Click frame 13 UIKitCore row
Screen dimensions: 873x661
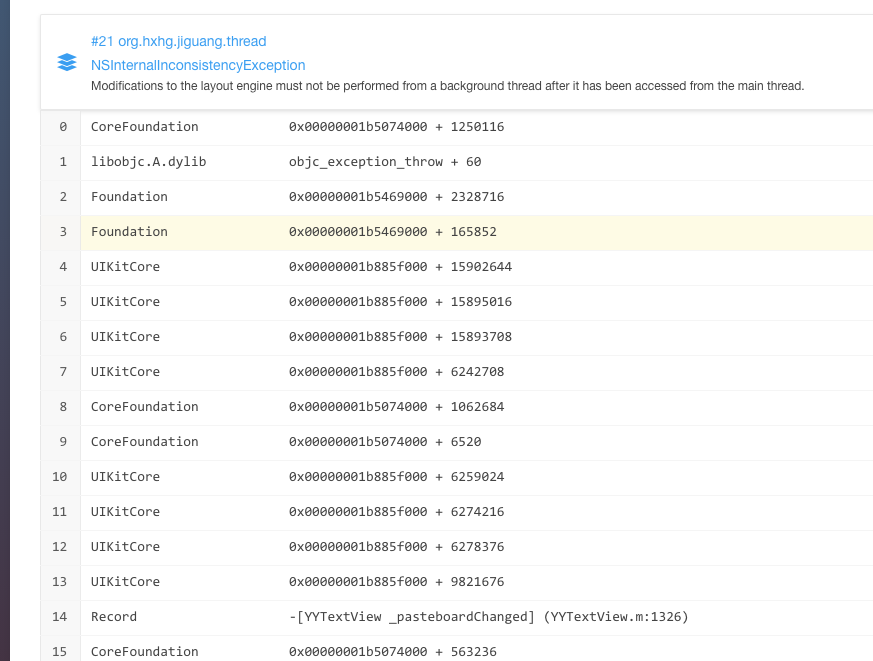(125, 582)
